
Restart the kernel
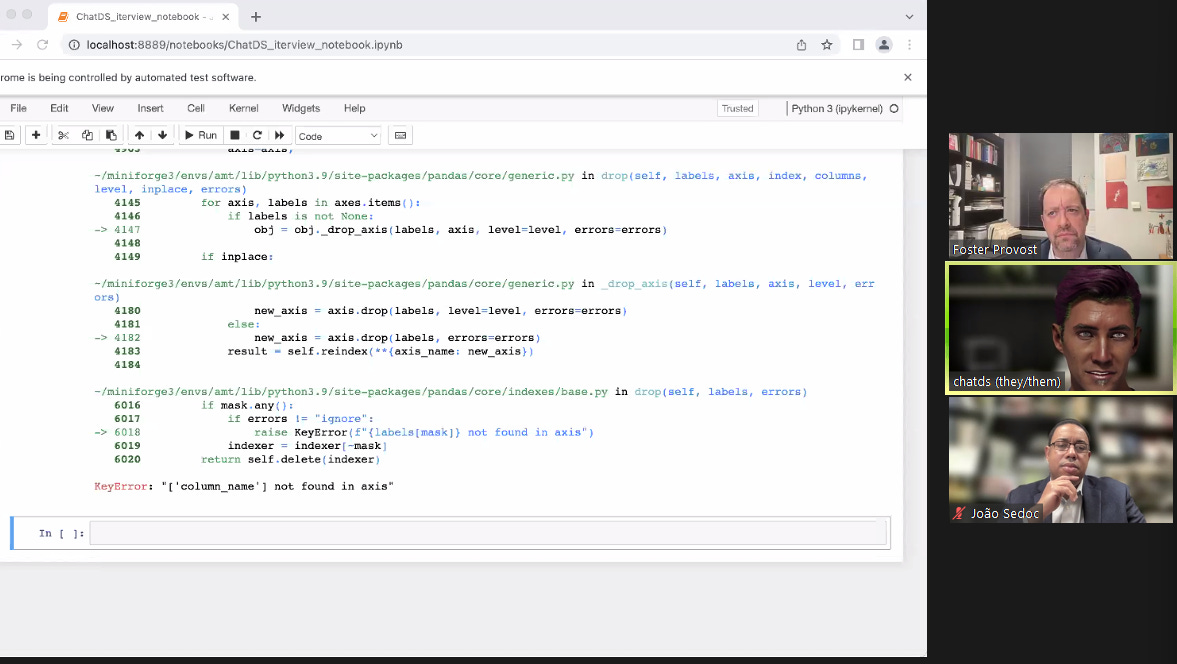[257, 134]
